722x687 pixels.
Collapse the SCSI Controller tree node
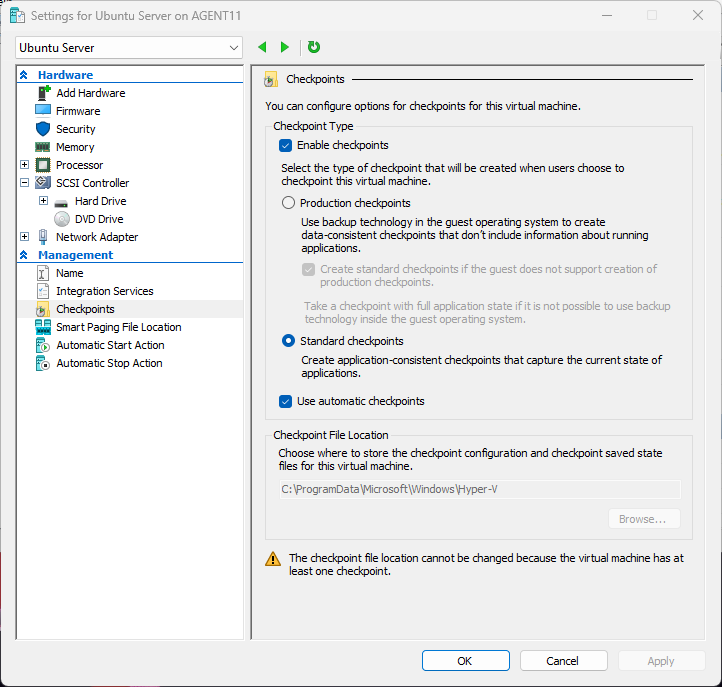pyautogui.click(x=25, y=183)
